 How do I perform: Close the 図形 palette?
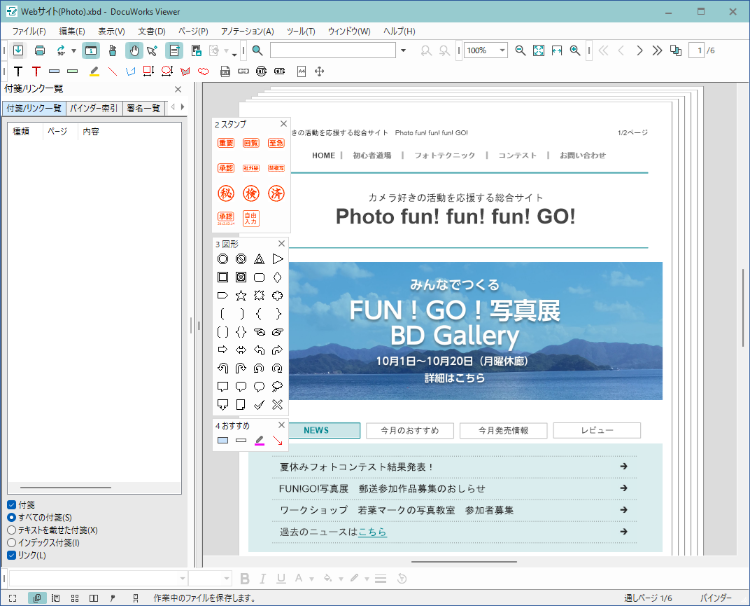281,243
